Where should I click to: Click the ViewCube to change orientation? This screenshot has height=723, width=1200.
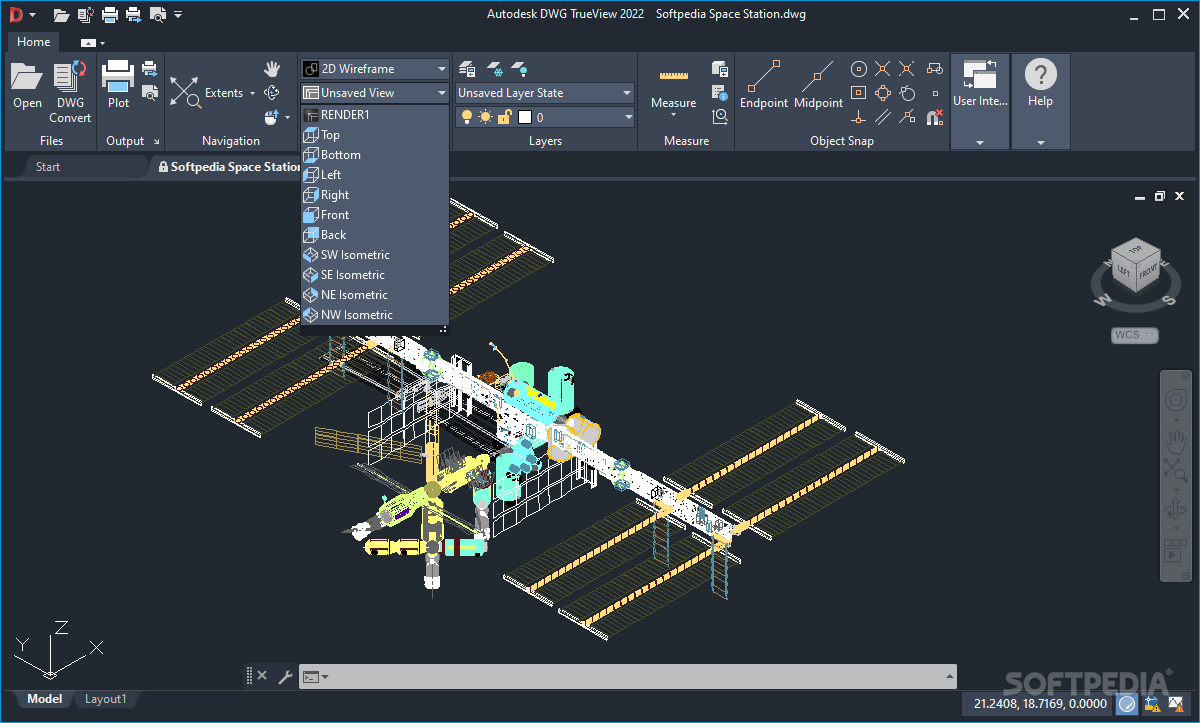tap(1134, 267)
